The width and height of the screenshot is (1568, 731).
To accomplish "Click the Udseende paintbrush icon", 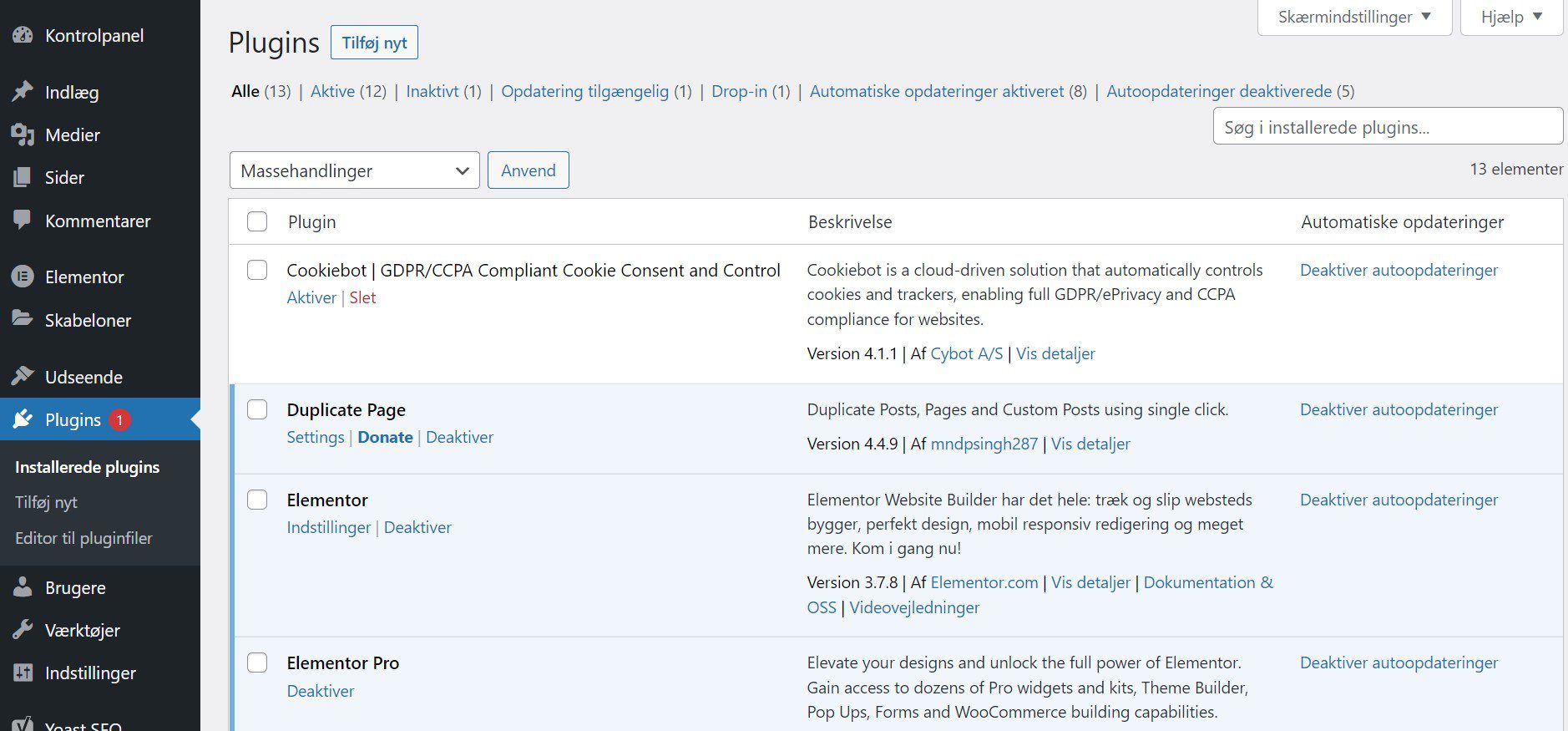I will 23,376.
